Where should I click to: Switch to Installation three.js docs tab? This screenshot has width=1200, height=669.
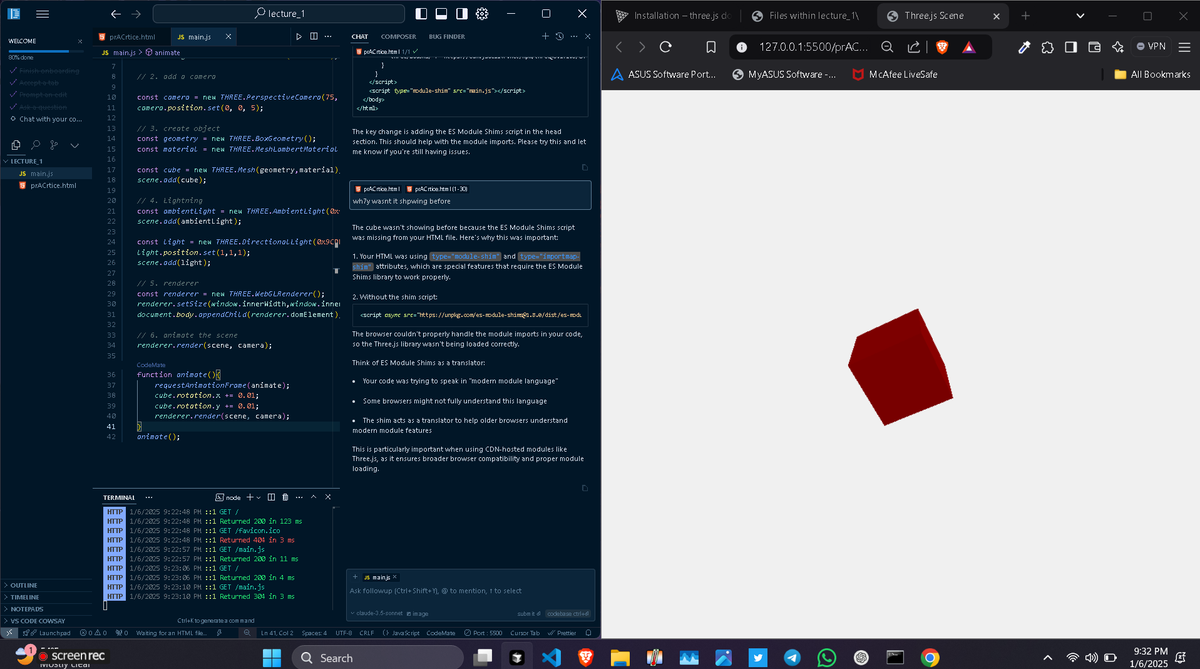coord(676,16)
